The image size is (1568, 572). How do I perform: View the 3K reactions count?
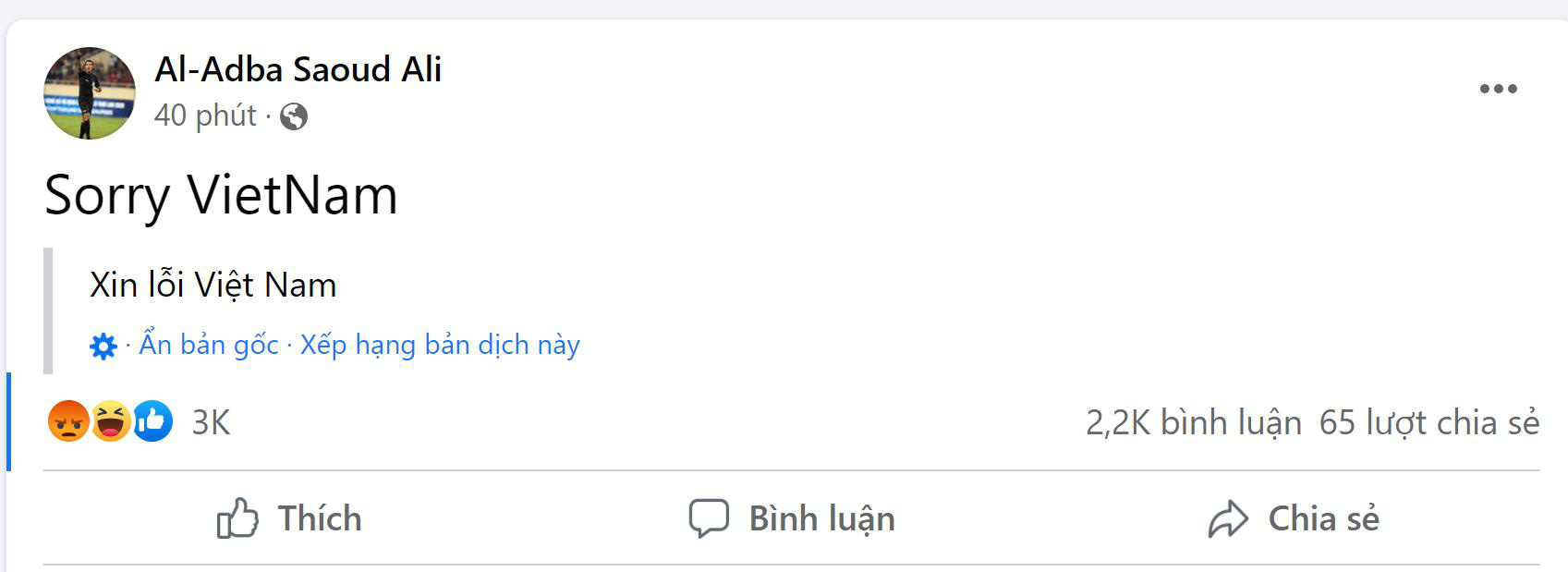coord(209,423)
